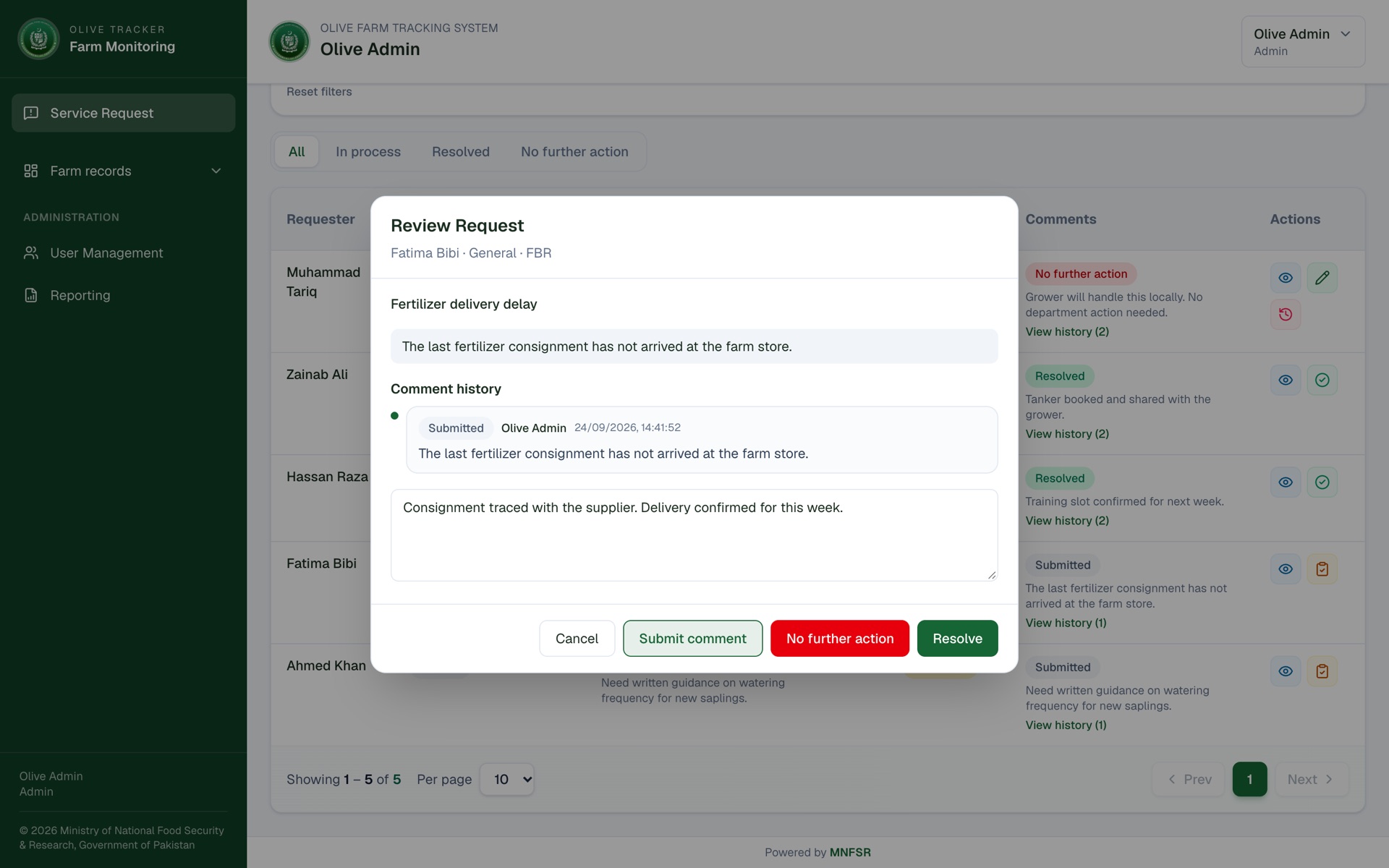
Task: View the Ahmed Khan request via eye icon
Action: pos(1286,671)
